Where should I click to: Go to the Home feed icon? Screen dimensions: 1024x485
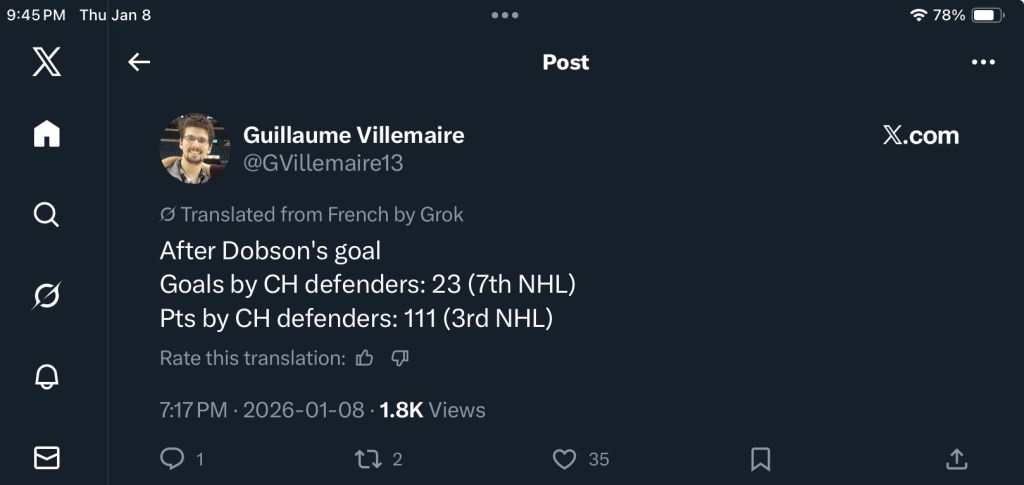(46, 134)
